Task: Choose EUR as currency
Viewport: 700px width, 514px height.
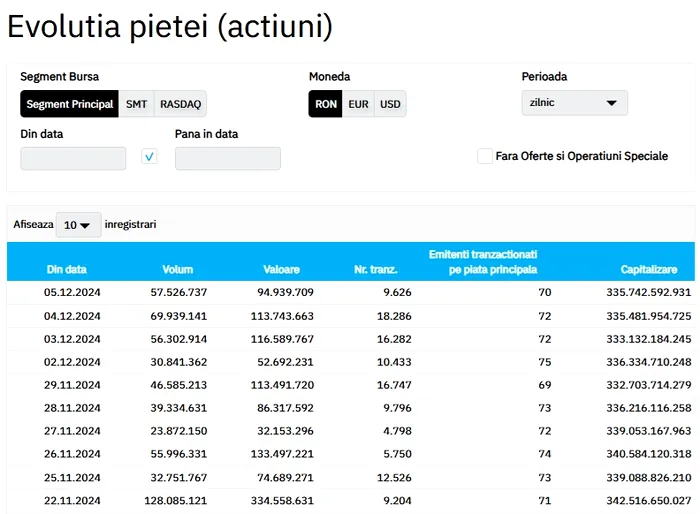Action: tap(358, 104)
